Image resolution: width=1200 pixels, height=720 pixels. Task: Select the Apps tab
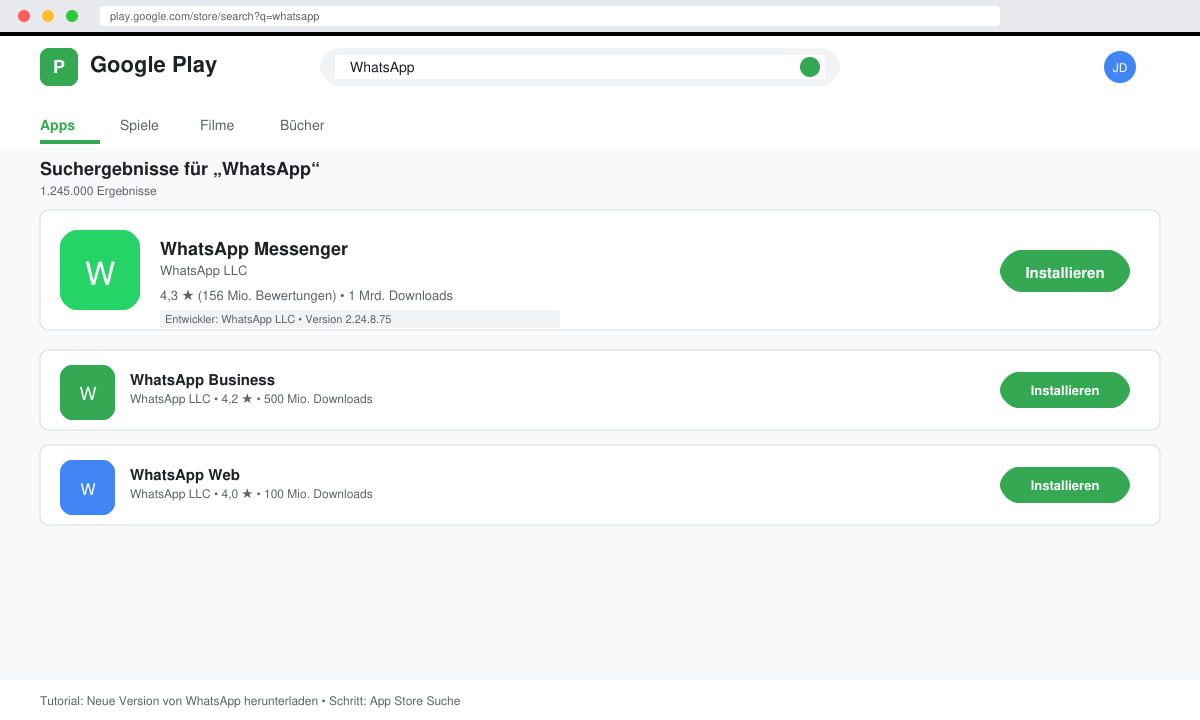pos(58,125)
